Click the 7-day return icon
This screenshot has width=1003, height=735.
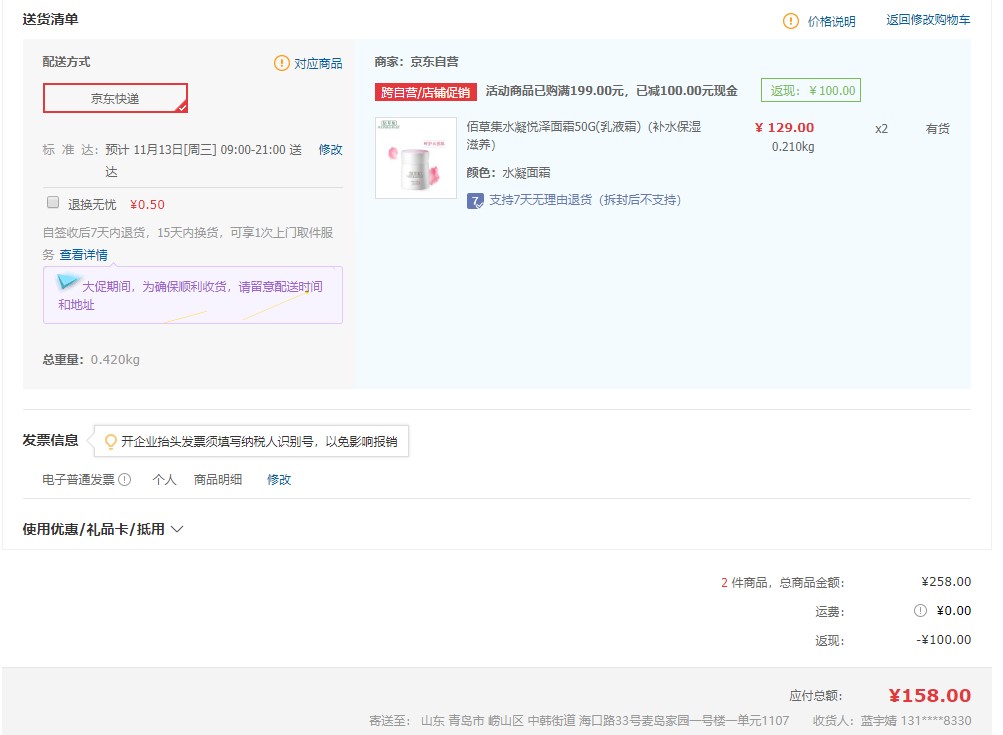[x=475, y=201]
